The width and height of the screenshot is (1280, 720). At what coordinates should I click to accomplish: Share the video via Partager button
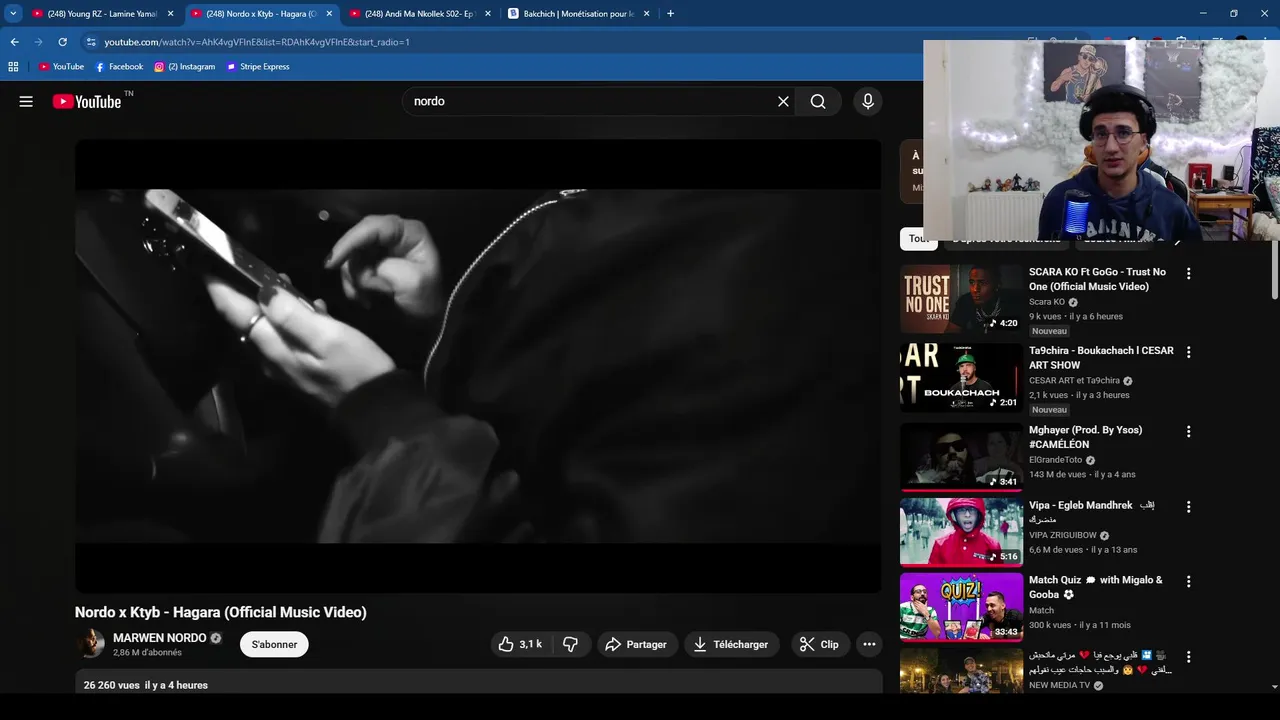tap(637, 645)
